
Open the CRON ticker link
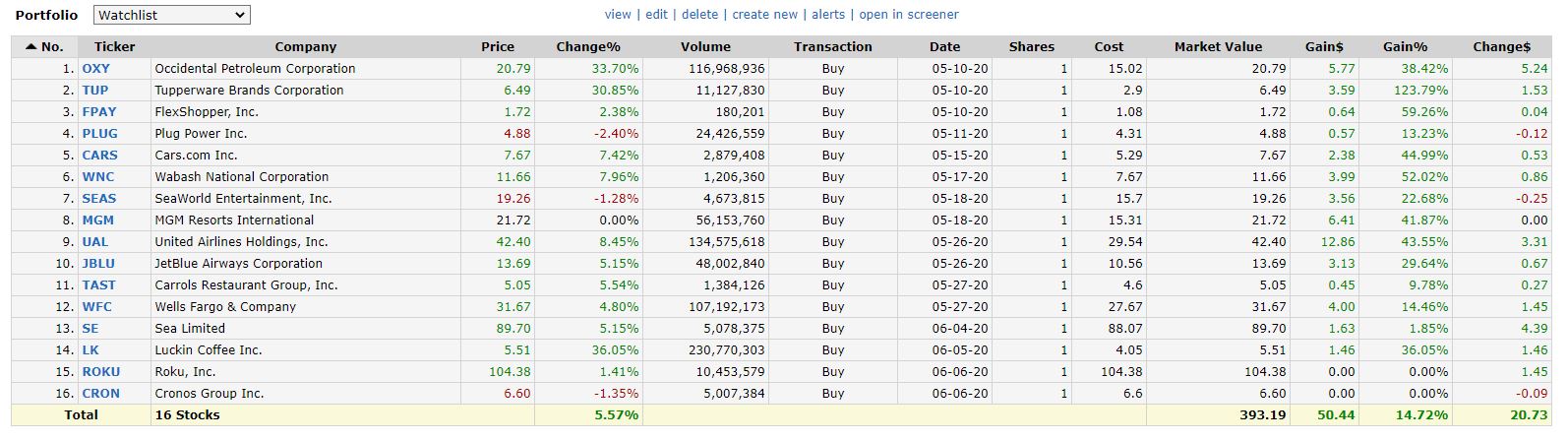click(101, 394)
